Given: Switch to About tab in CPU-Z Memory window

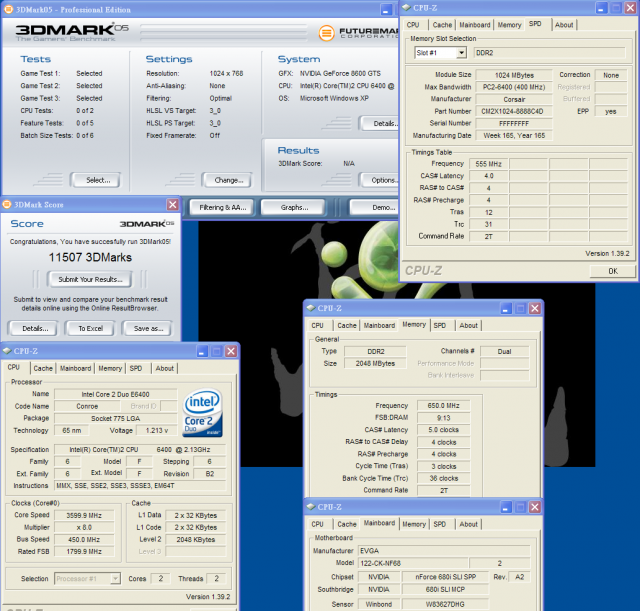Looking at the screenshot, I should click(468, 326).
